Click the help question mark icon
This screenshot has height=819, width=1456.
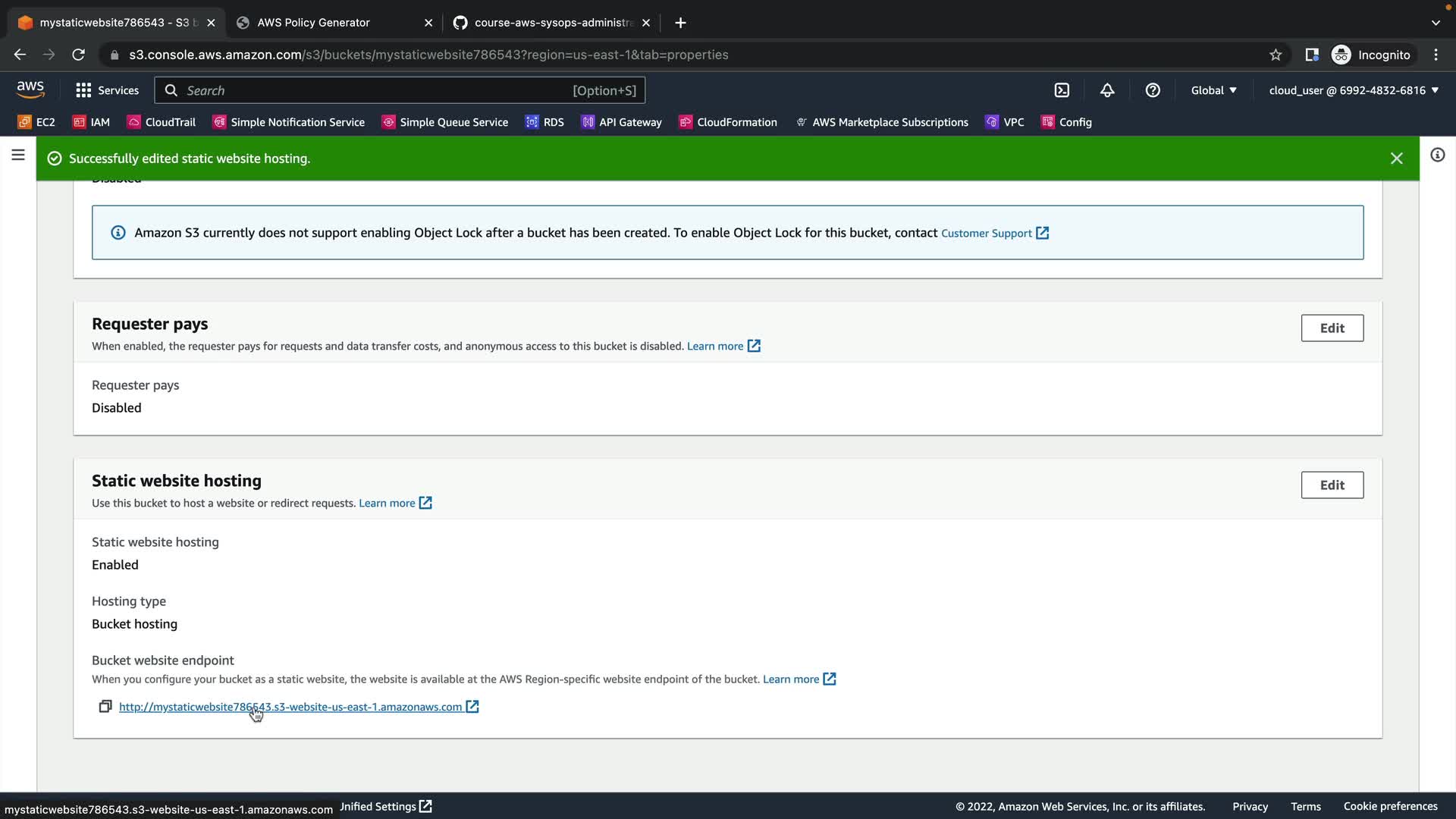coord(1153,90)
